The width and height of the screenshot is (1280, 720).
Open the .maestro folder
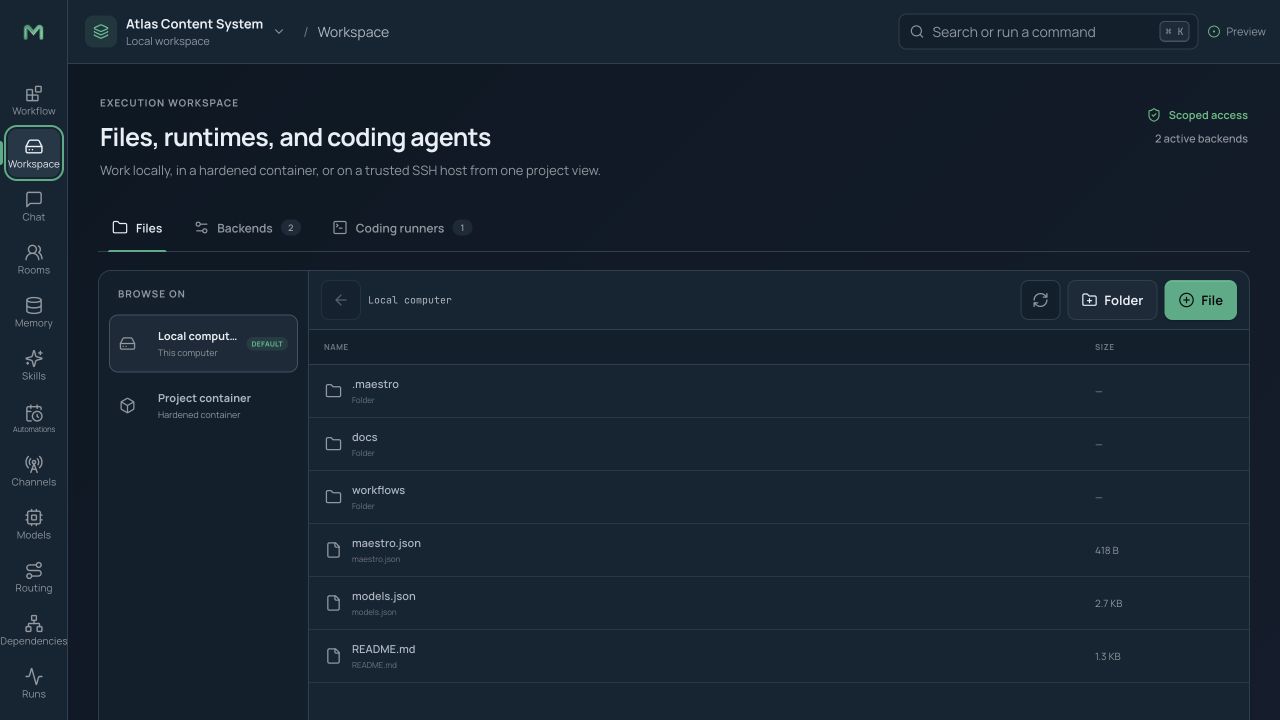[778, 391]
